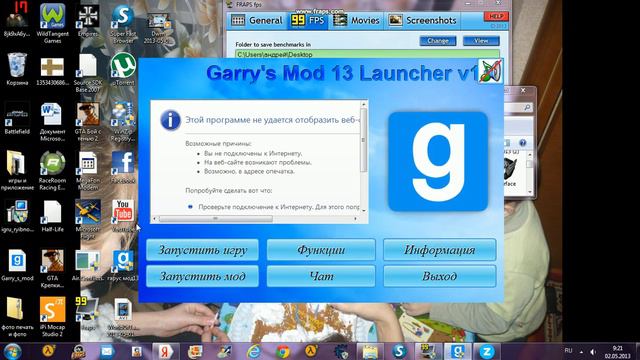Open the гарус мод13 desktop shortcut
The image size is (640, 360).
[x=123, y=265]
